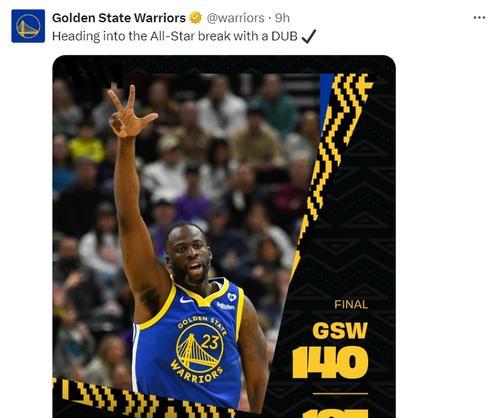The image size is (500, 418).
Task: Click the 9h timestamp
Action: pyautogui.click(x=282, y=18)
